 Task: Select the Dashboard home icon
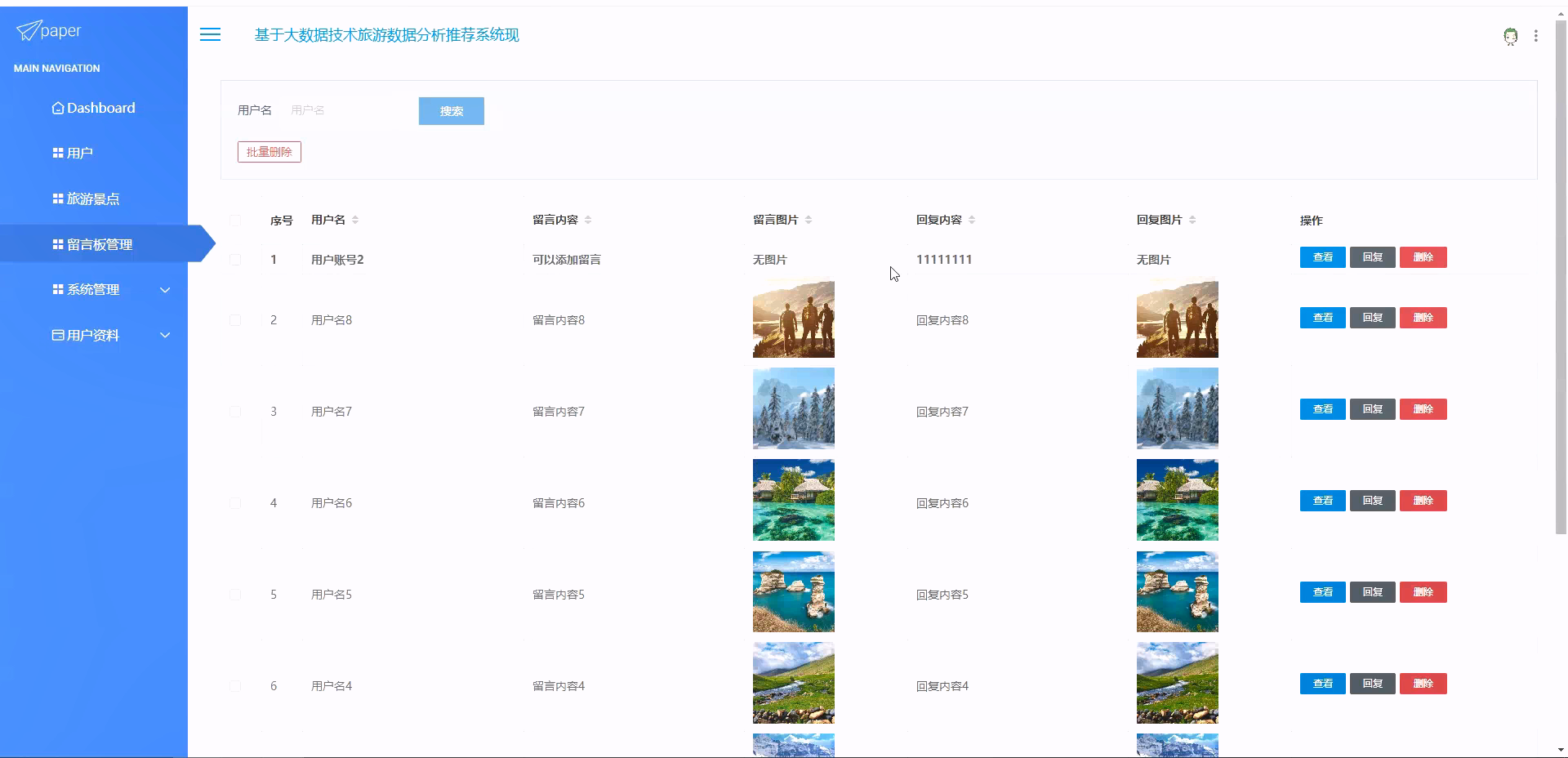(x=57, y=107)
